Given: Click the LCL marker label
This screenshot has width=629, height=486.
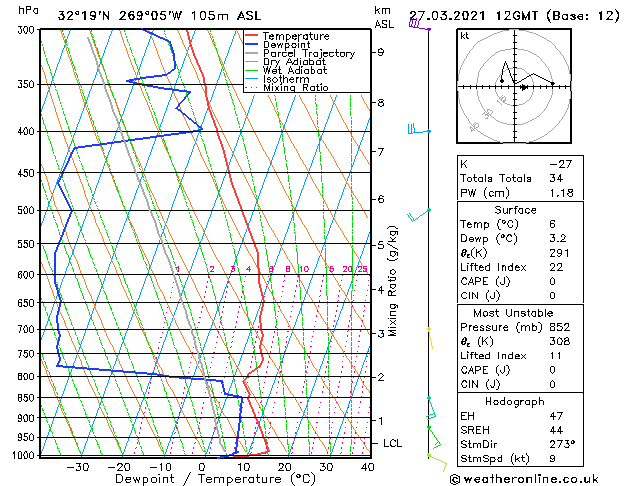Looking at the screenshot, I should click(392, 443).
